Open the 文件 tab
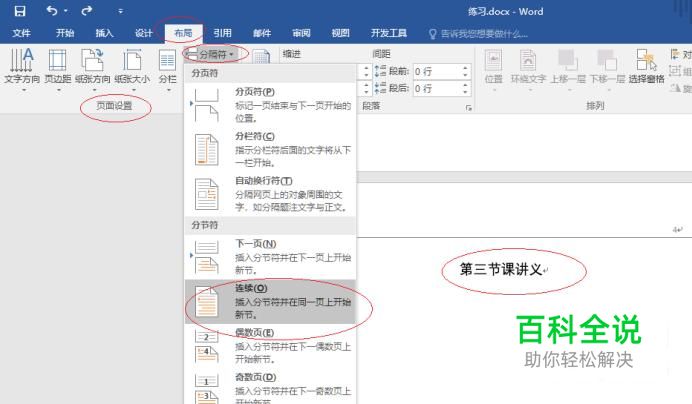The image size is (692, 404). [x=22, y=33]
